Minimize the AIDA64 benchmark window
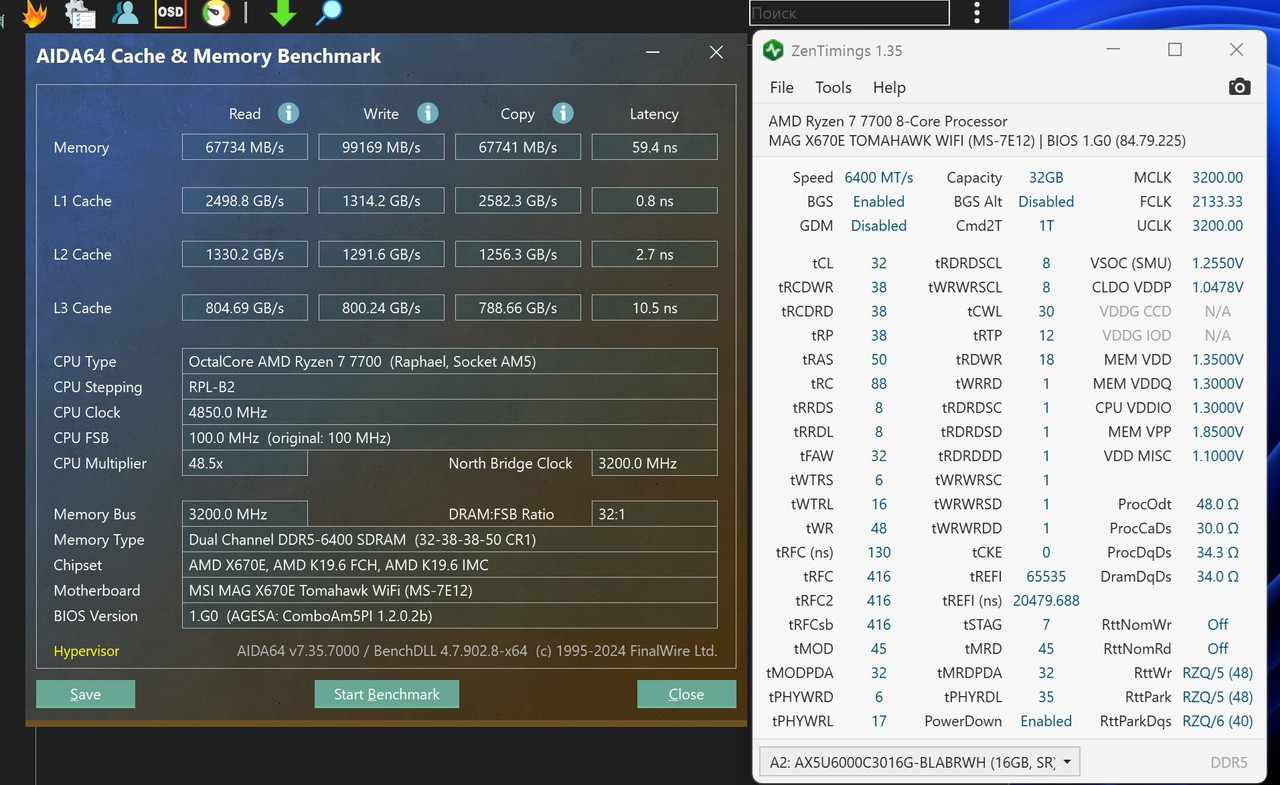Screen dimensions: 1280x785 coord(652,53)
